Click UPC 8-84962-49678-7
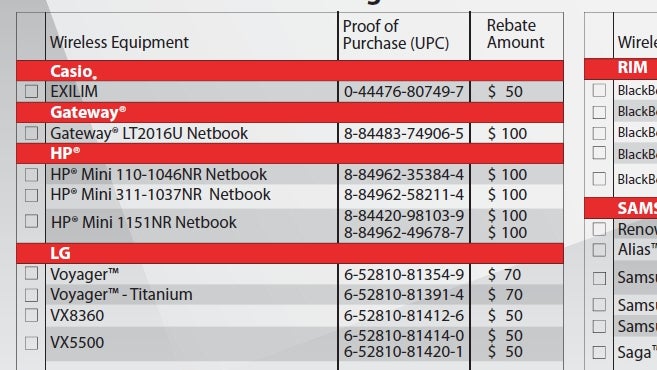Screen dimensions: 657x370 [404, 233]
